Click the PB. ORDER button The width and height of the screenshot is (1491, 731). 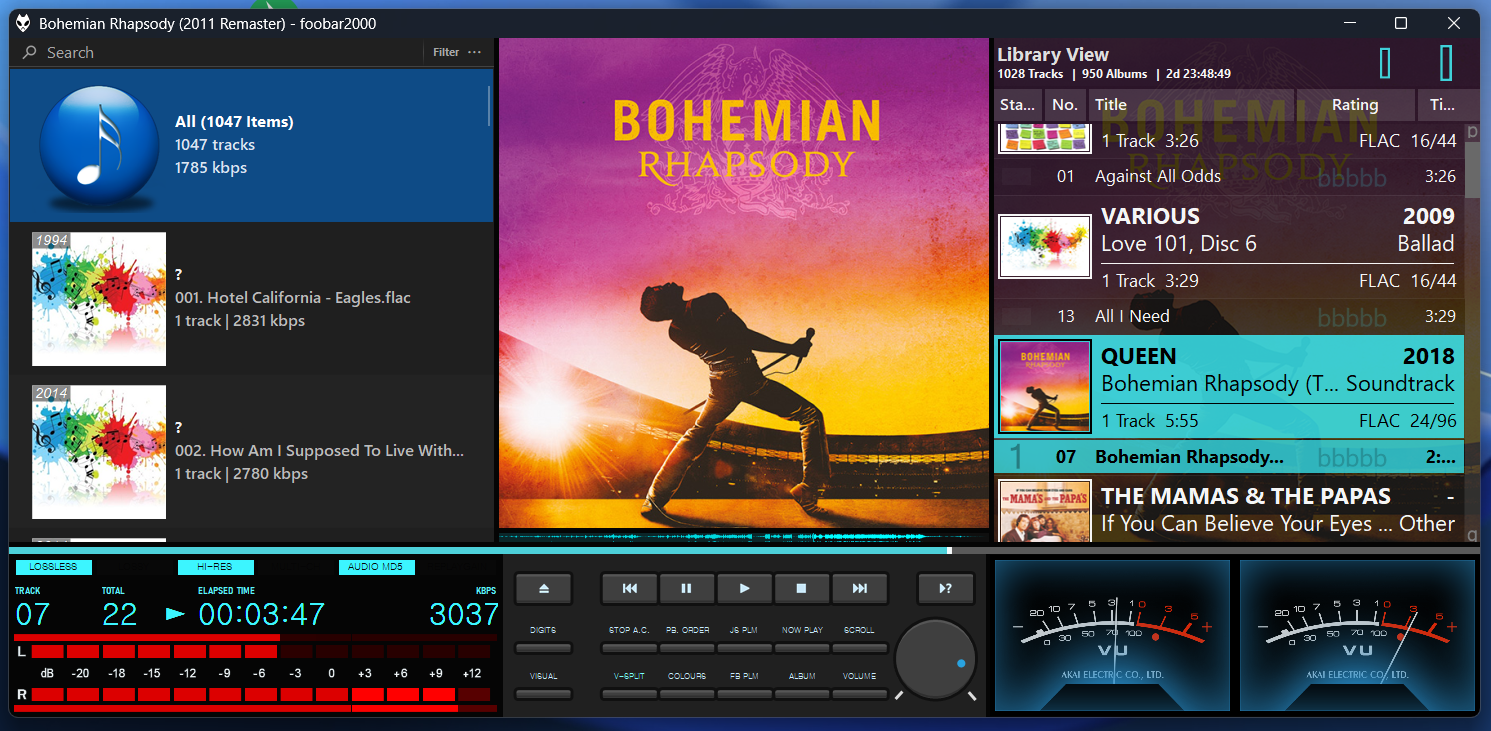(x=687, y=649)
